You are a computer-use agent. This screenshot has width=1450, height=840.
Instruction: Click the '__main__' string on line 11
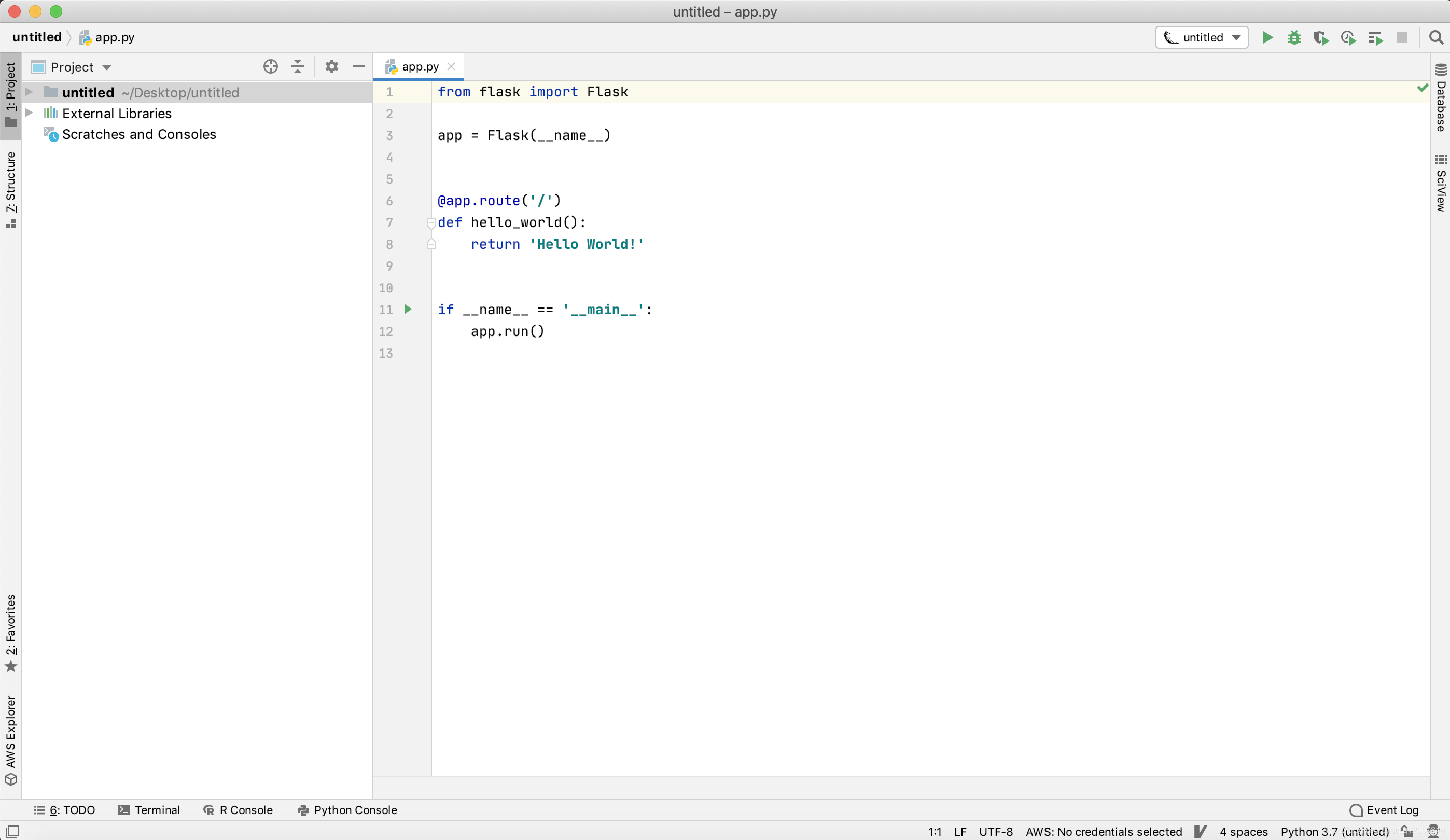tap(603, 310)
